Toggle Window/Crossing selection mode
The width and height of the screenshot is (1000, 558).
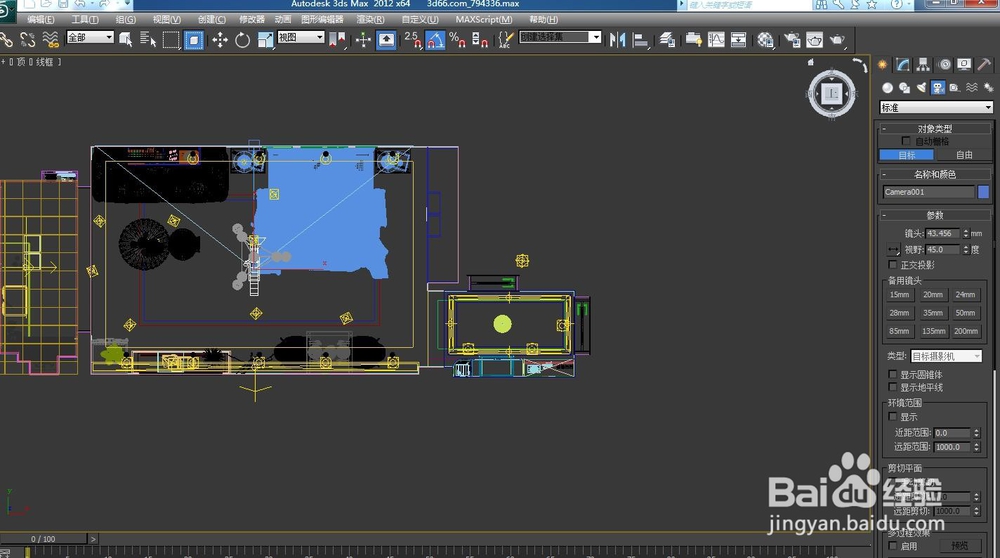[x=194, y=40]
